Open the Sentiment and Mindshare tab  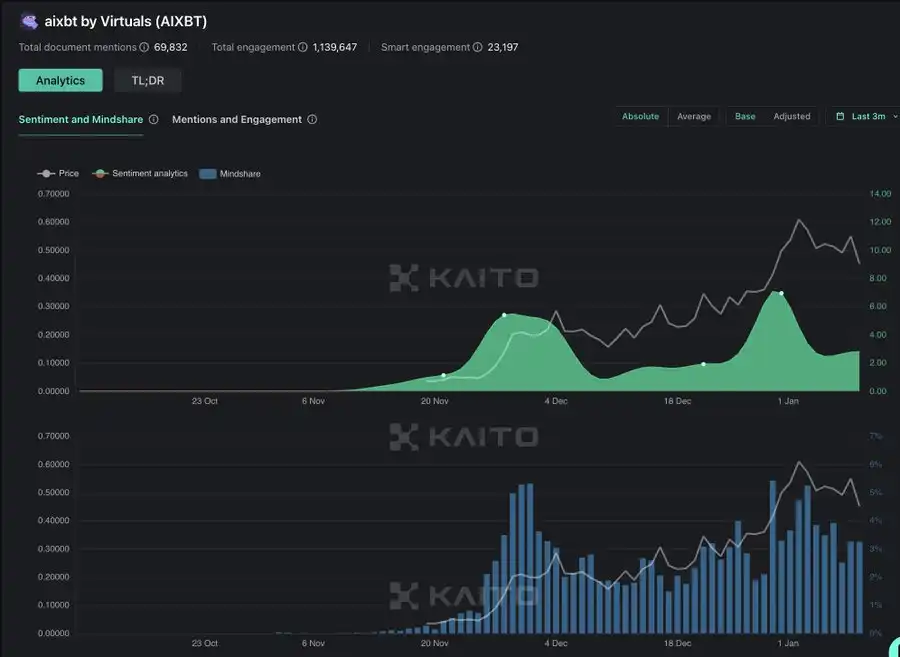pos(80,119)
